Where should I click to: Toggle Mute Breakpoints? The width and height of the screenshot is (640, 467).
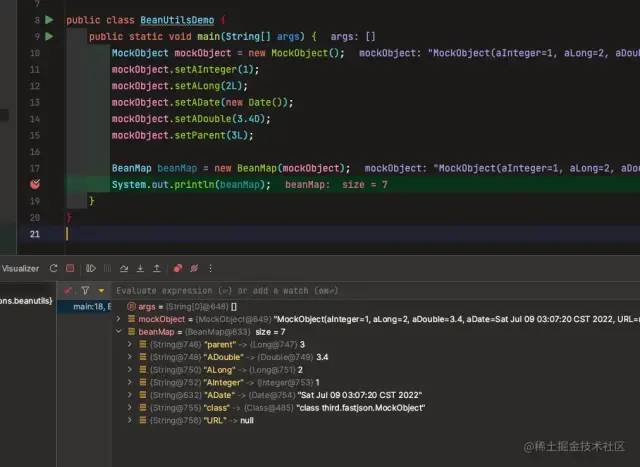click(194, 268)
